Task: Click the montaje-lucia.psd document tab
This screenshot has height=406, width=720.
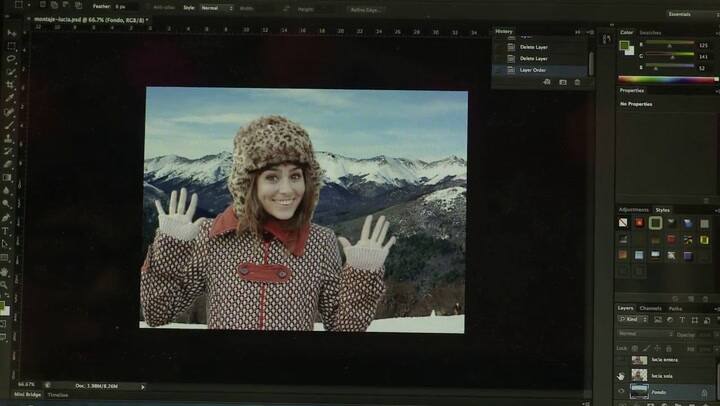Action: point(90,20)
